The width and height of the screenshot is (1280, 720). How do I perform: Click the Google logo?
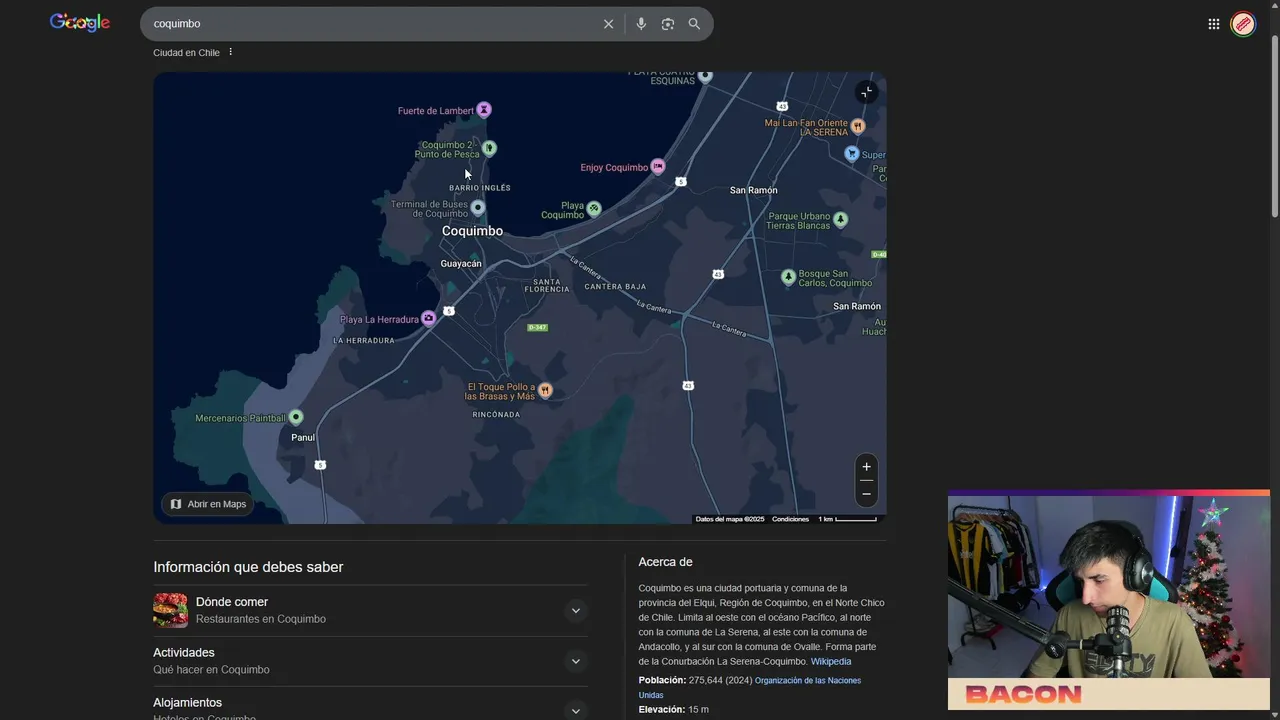click(x=80, y=23)
